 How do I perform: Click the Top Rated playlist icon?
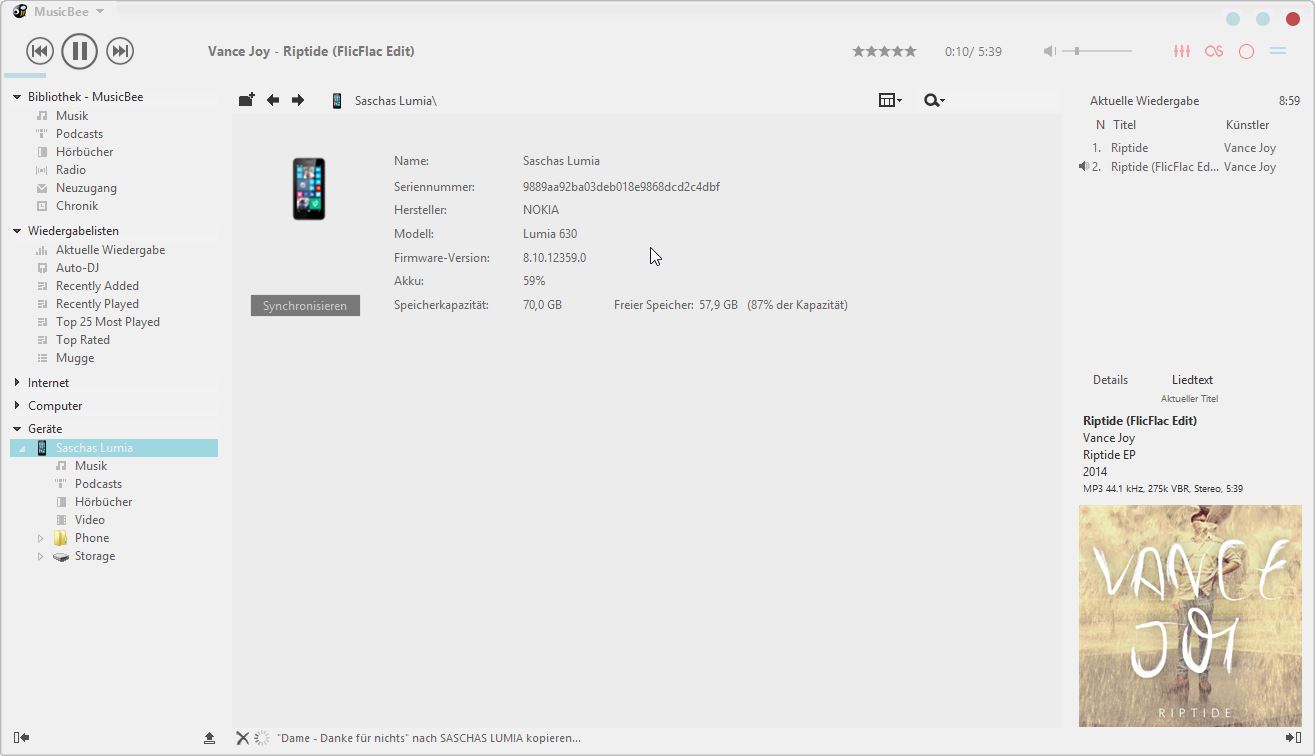[42, 340]
